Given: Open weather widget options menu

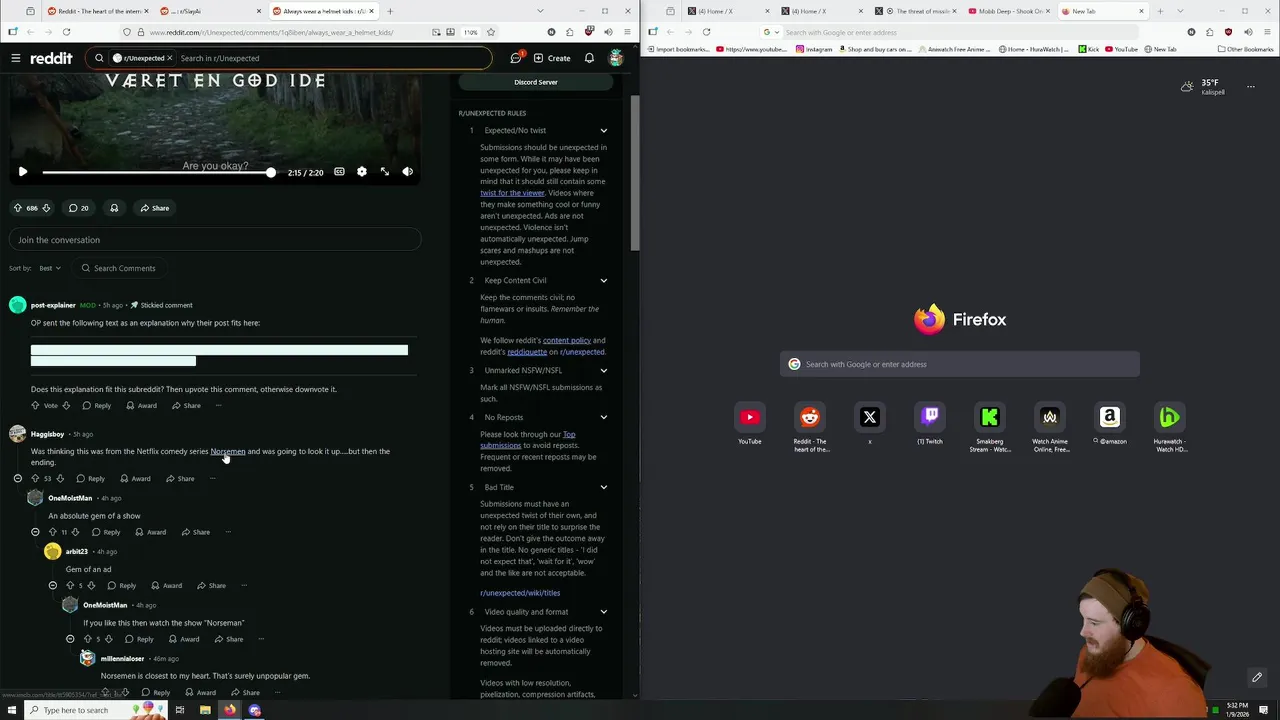Looking at the screenshot, I should coord(1250,87).
